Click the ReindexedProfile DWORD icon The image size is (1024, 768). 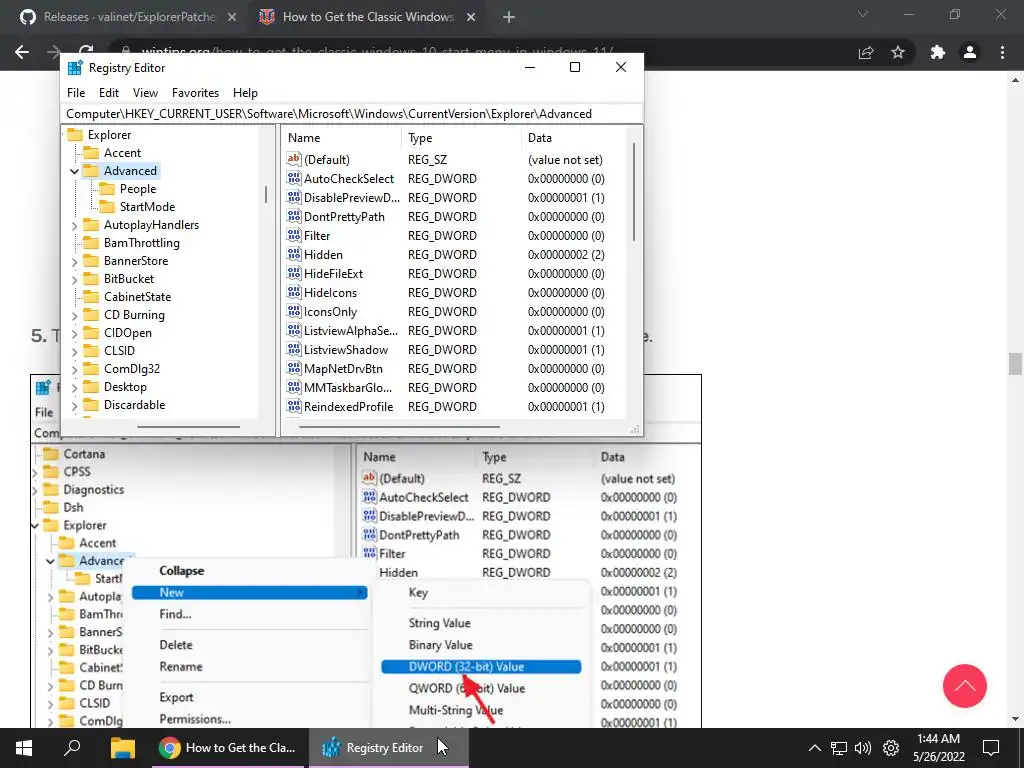pyautogui.click(x=294, y=406)
